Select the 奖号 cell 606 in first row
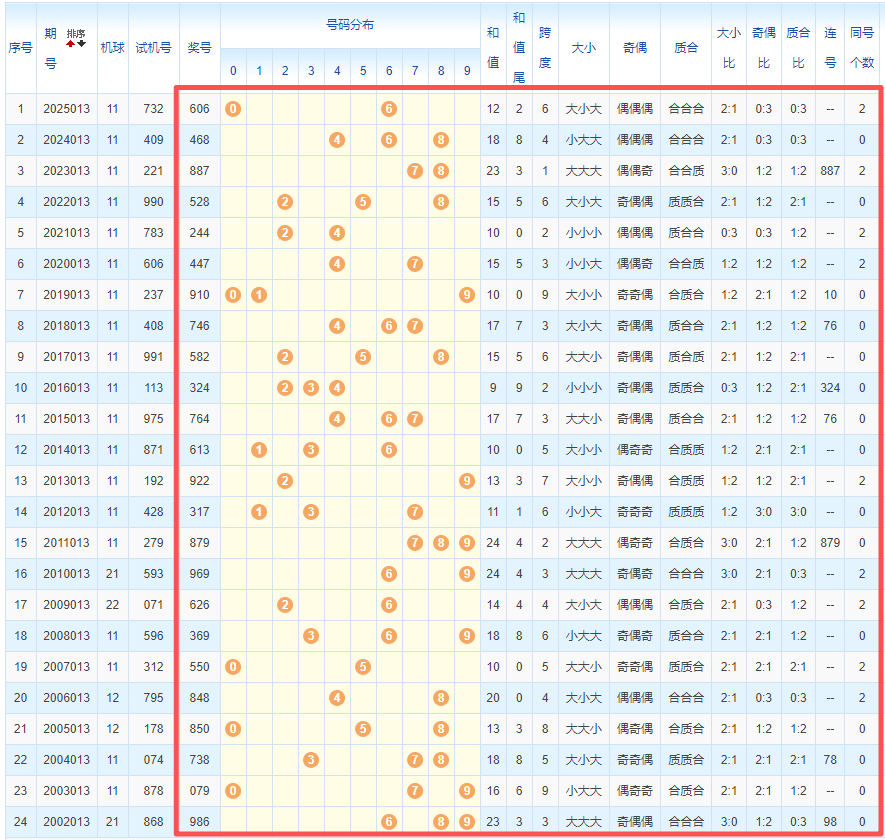The image size is (885, 840). tap(199, 108)
